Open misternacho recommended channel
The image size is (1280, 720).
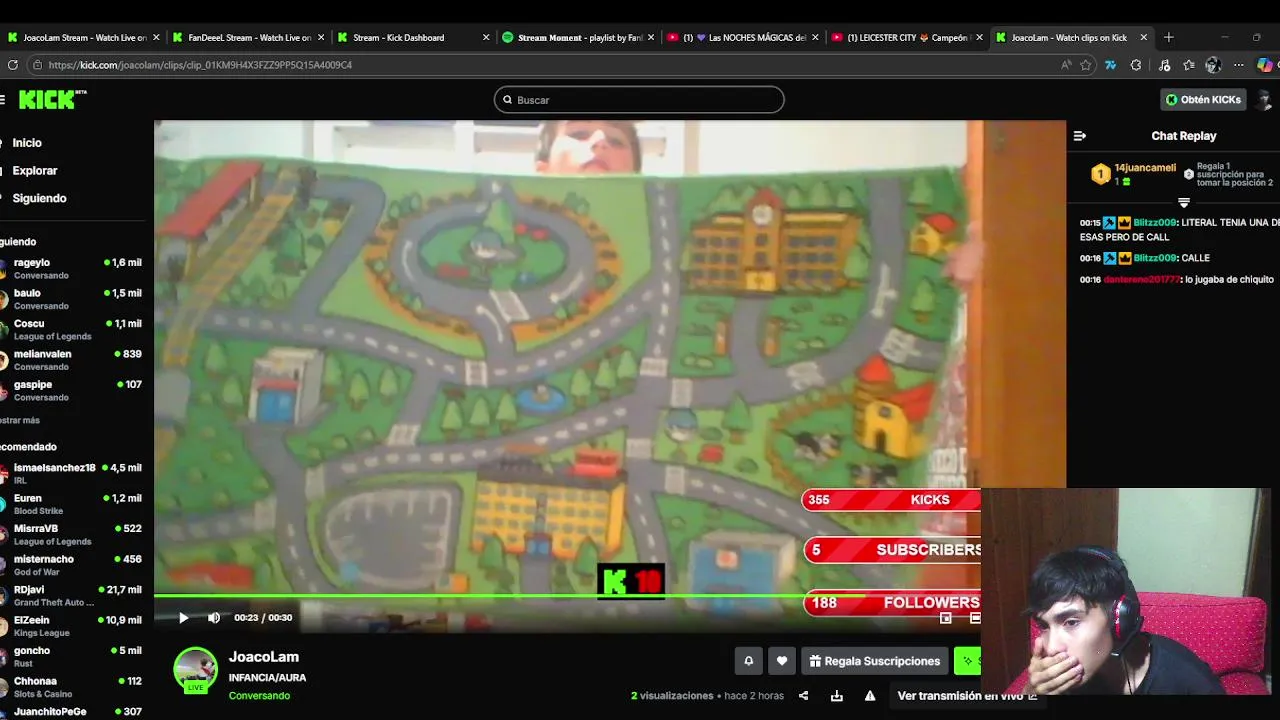coord(72,565)
